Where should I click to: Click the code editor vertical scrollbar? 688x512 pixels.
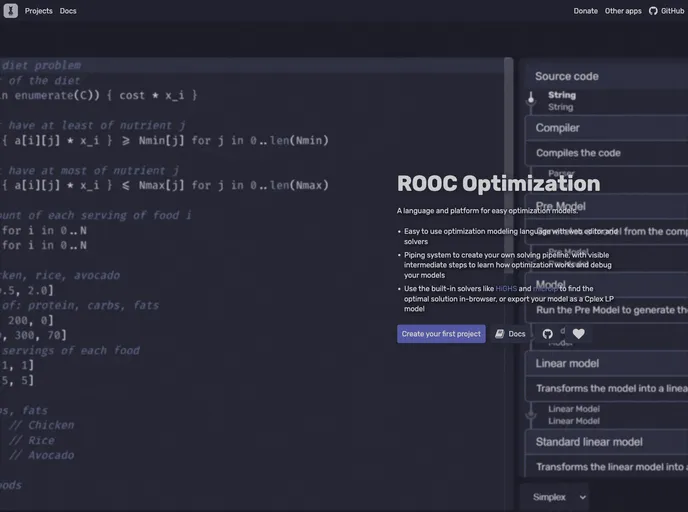(509, 166)
